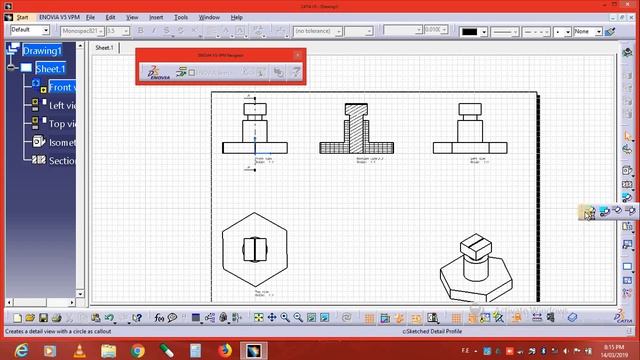Open the File menu

coord(90,17)
